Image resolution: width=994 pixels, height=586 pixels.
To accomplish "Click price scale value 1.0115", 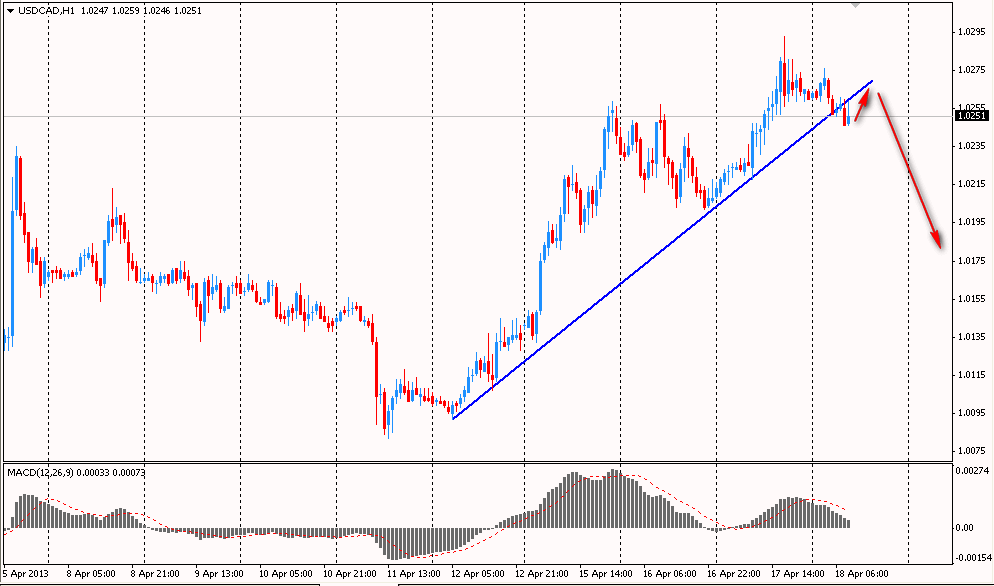I will 972,375.
